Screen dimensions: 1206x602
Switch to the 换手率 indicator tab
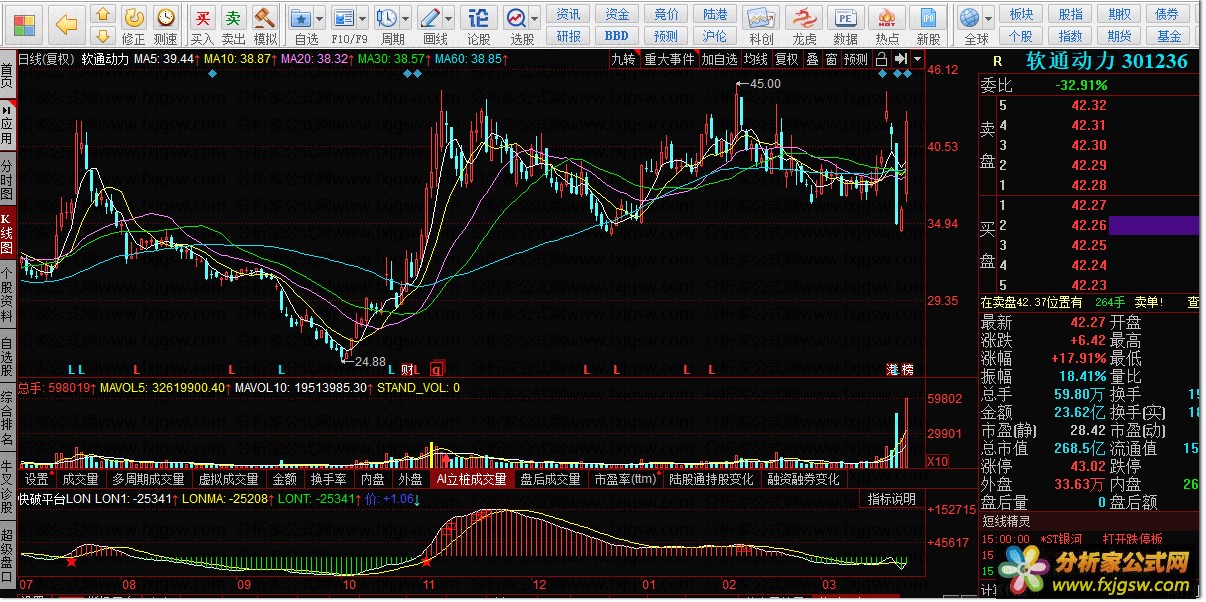[328, 479]
